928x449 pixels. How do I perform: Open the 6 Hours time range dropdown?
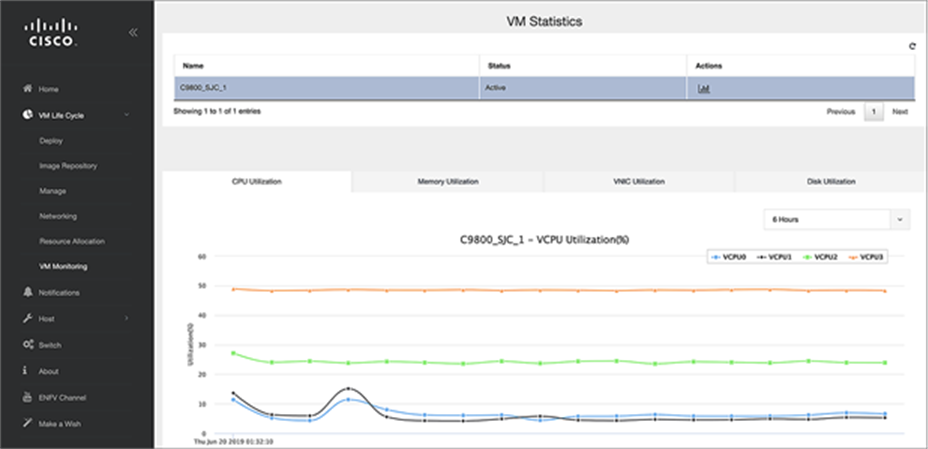pyautogui.click(x=837, y=219)
